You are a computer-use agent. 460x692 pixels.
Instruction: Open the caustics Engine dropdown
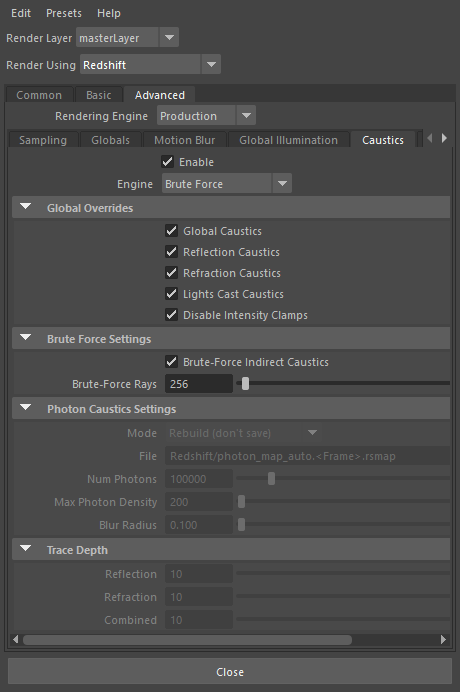[x=227, y=184]
